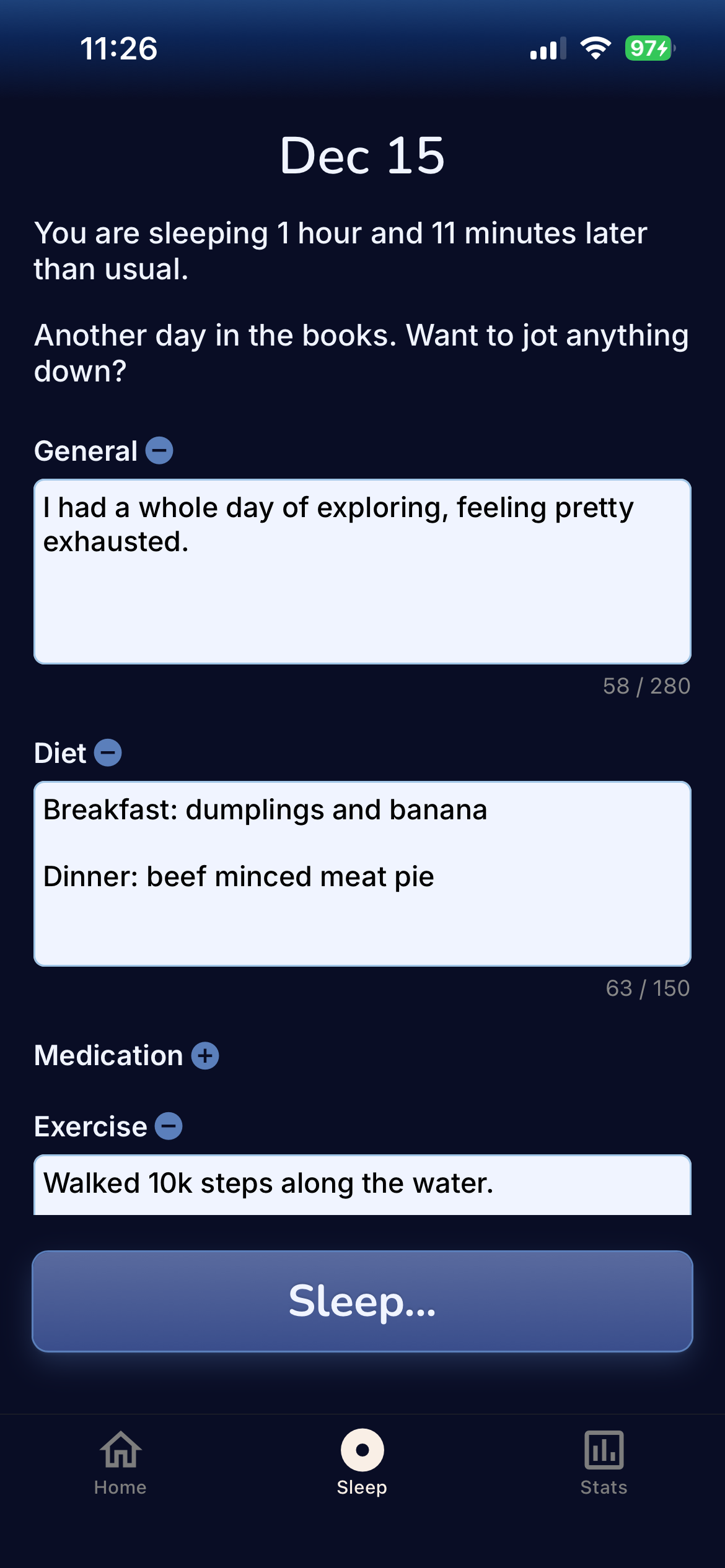
Task: Collapse the Exercise notes section
Action: click(x=169, y=1126)
